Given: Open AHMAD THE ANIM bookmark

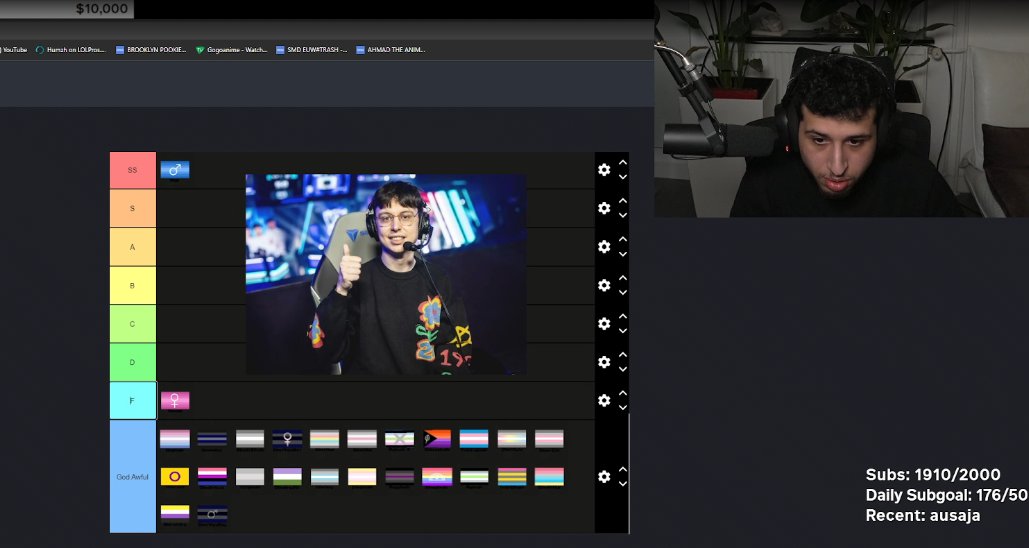Looking at the screenshot, I should click(x=391, y=50).
